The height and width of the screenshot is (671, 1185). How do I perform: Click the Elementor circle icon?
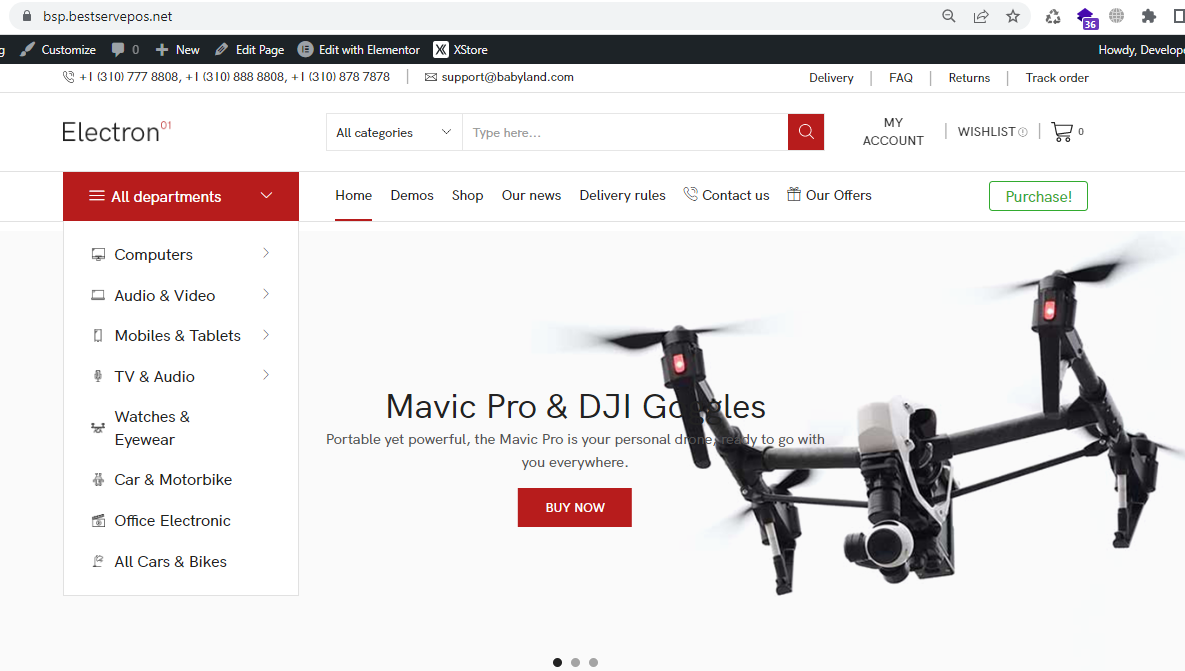305,49
